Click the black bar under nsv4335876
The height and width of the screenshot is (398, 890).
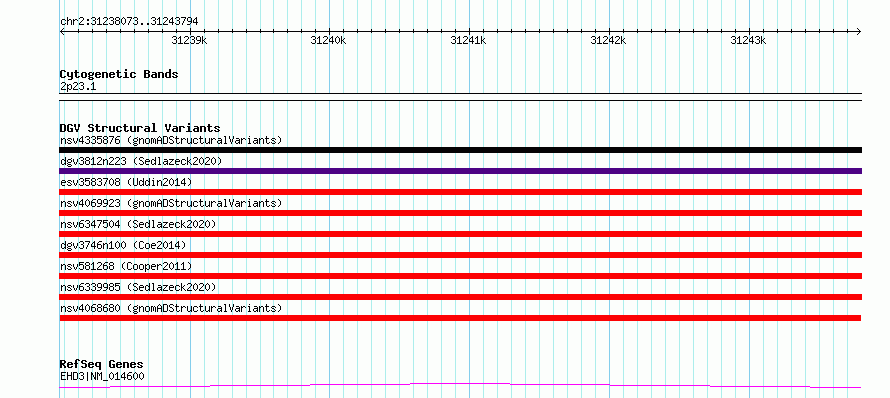[x=460, y=150]
